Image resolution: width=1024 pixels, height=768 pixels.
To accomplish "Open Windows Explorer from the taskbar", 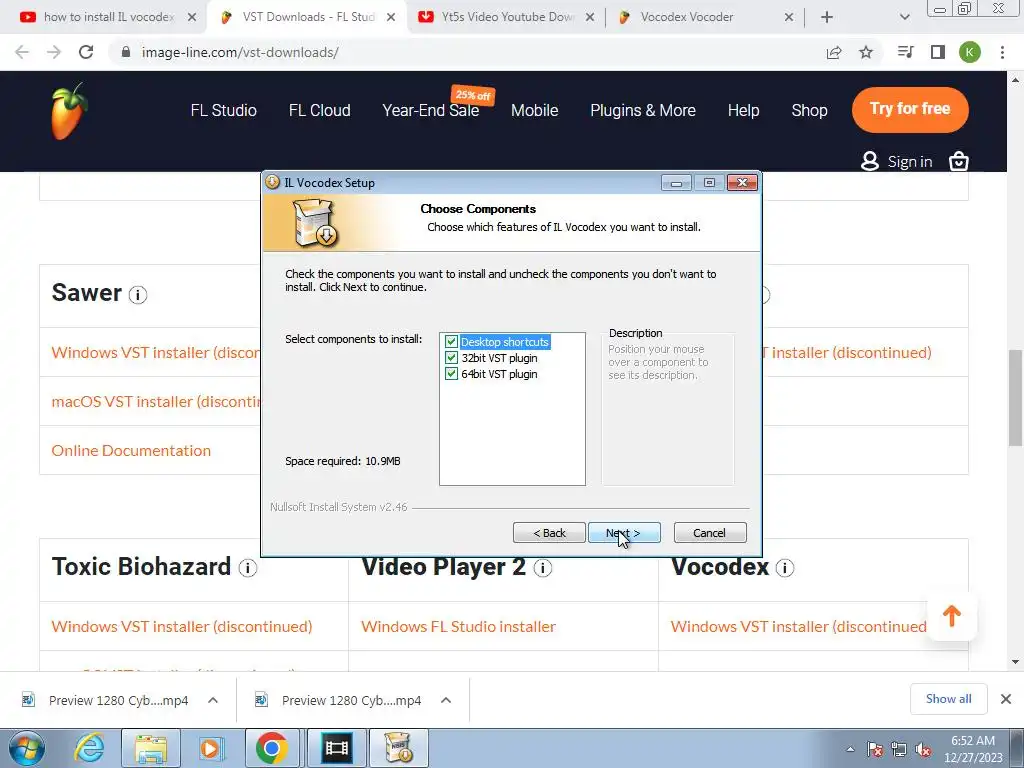I will coord(151,748).
